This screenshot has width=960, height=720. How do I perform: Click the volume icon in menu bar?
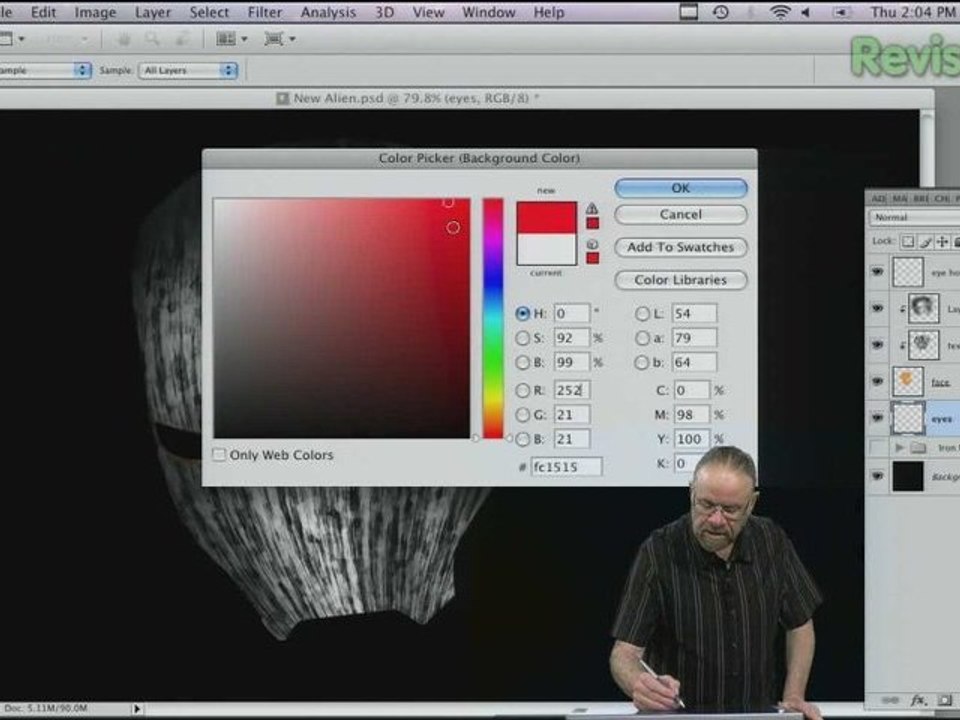point(806,12)
